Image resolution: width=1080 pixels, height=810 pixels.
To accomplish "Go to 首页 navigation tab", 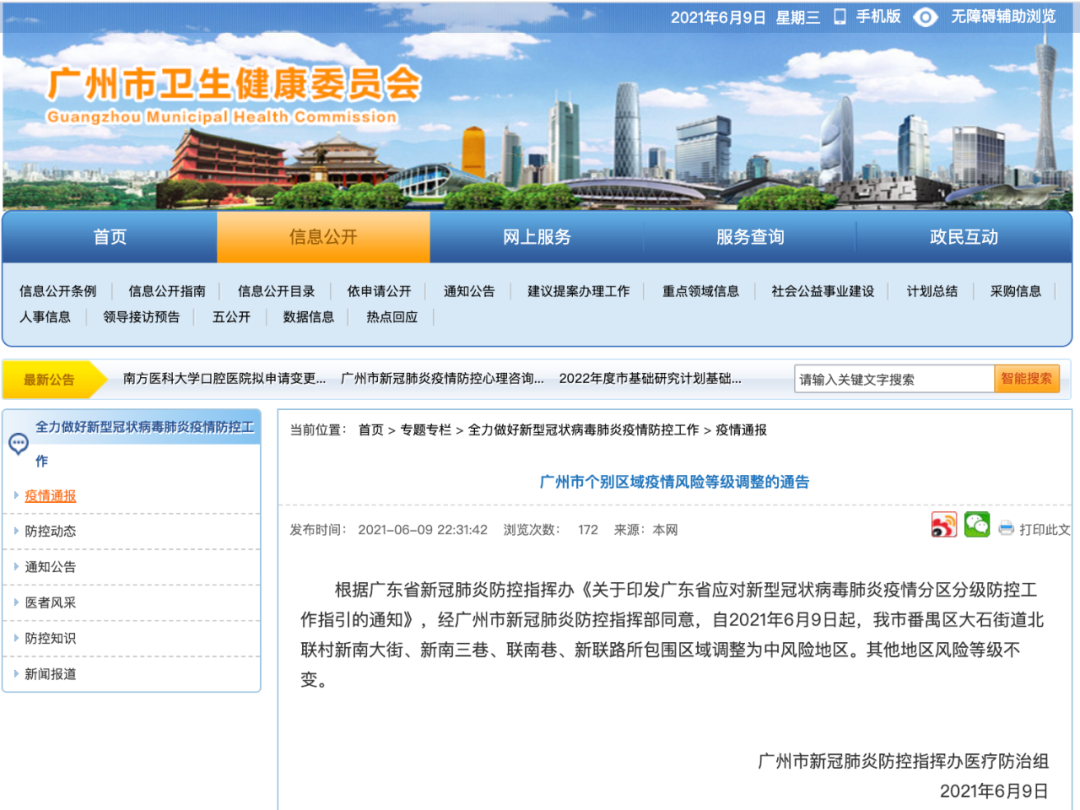I will 110,237.
